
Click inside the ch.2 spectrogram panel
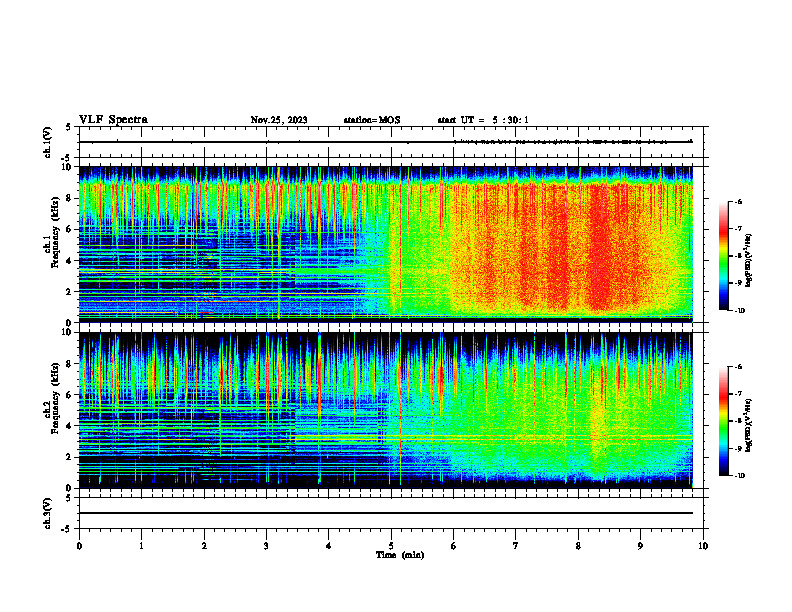tap(386, 410)
